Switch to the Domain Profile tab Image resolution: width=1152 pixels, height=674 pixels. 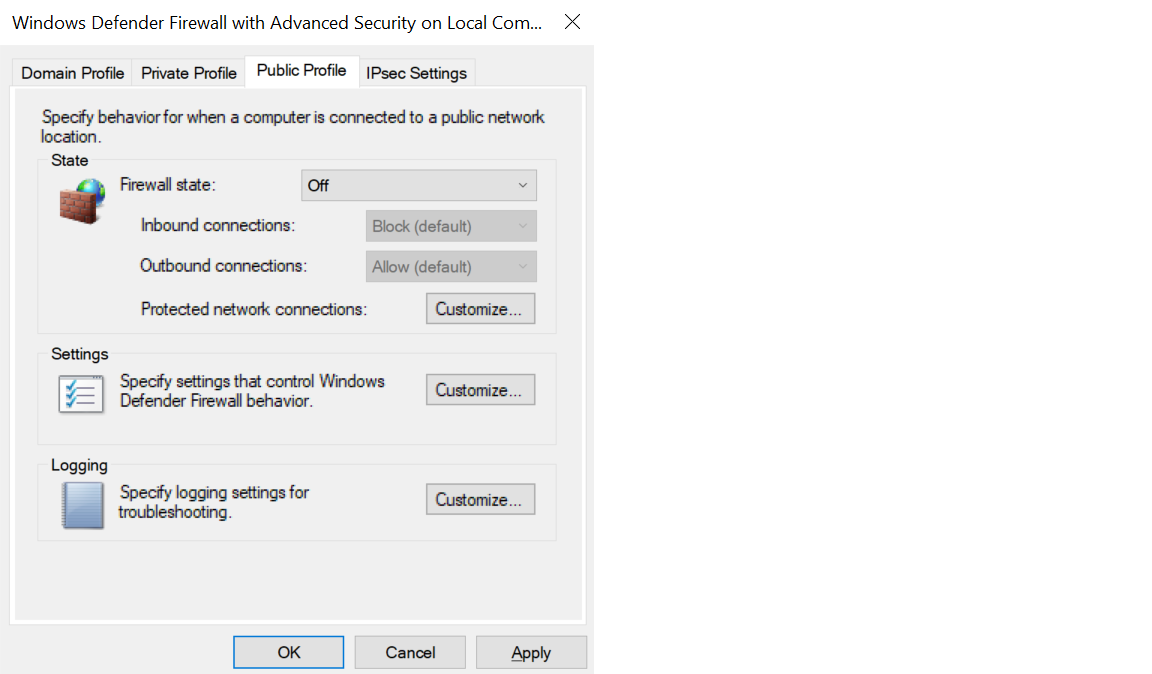coord(72,74)
